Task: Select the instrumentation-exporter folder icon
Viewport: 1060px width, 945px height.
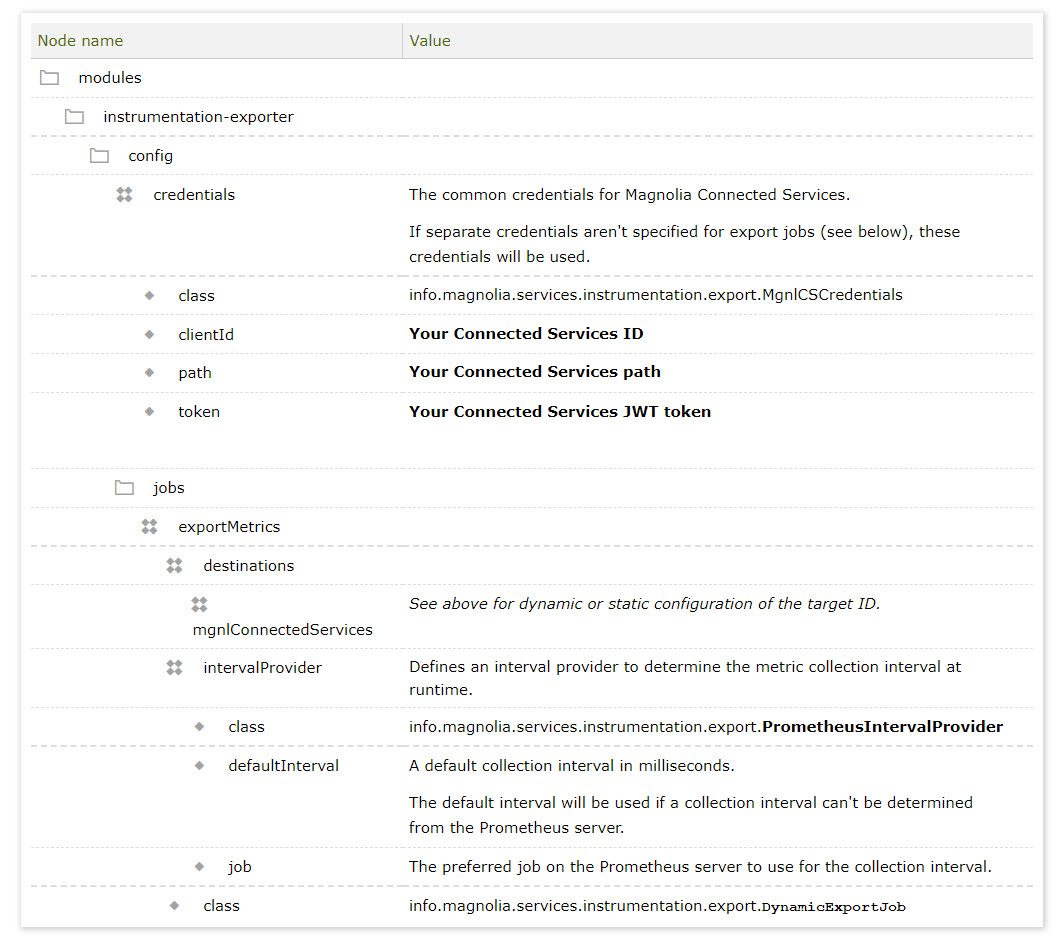Action: click(74, 116)
